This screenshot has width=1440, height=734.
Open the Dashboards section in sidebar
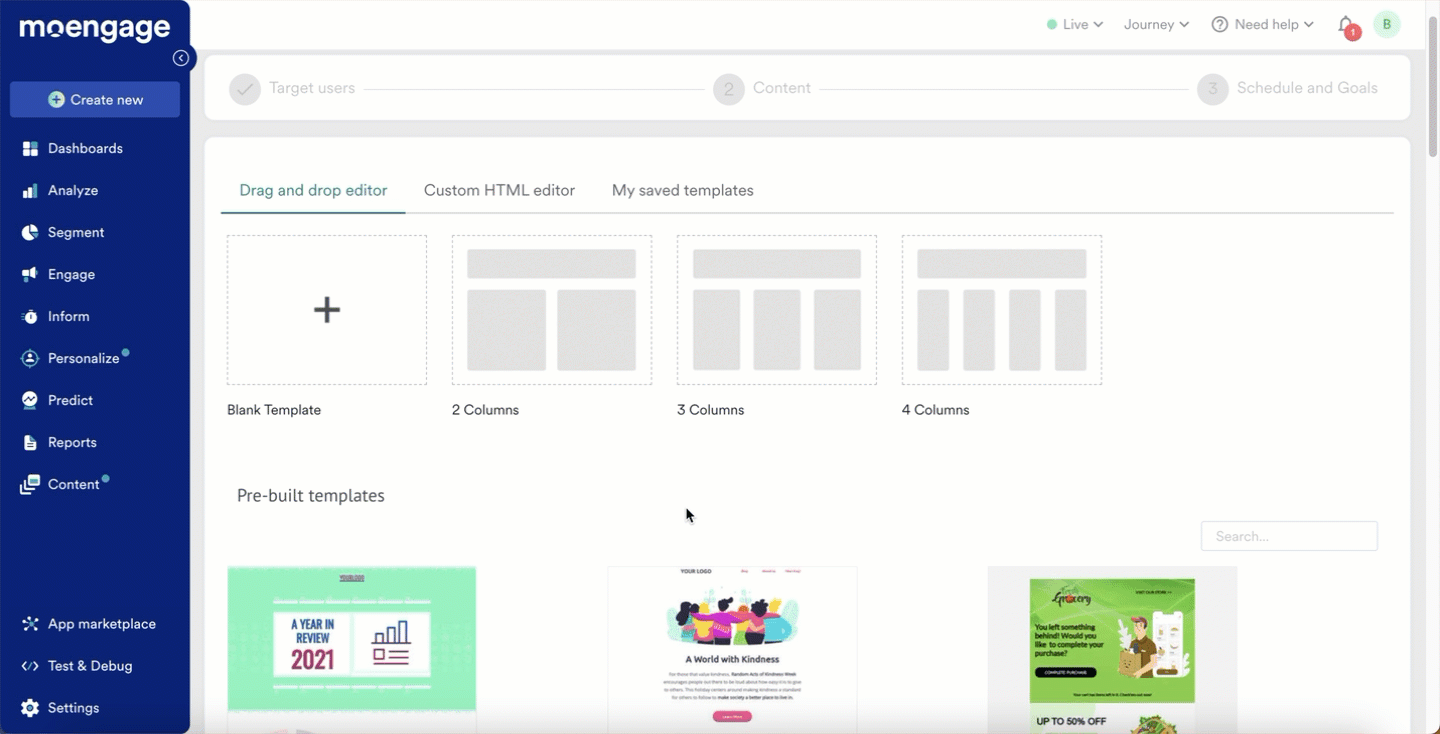pyautogui.click(x=85, y=148)
